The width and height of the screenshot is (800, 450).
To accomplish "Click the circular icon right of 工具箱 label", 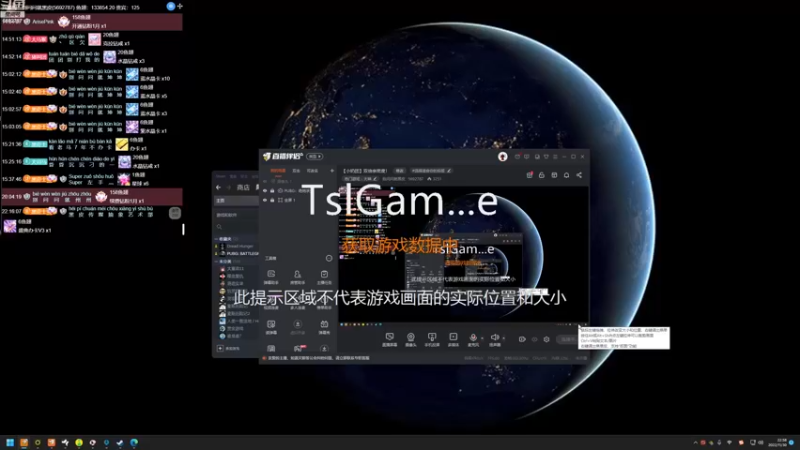I will pyautogui.click(x=329, y=258).
